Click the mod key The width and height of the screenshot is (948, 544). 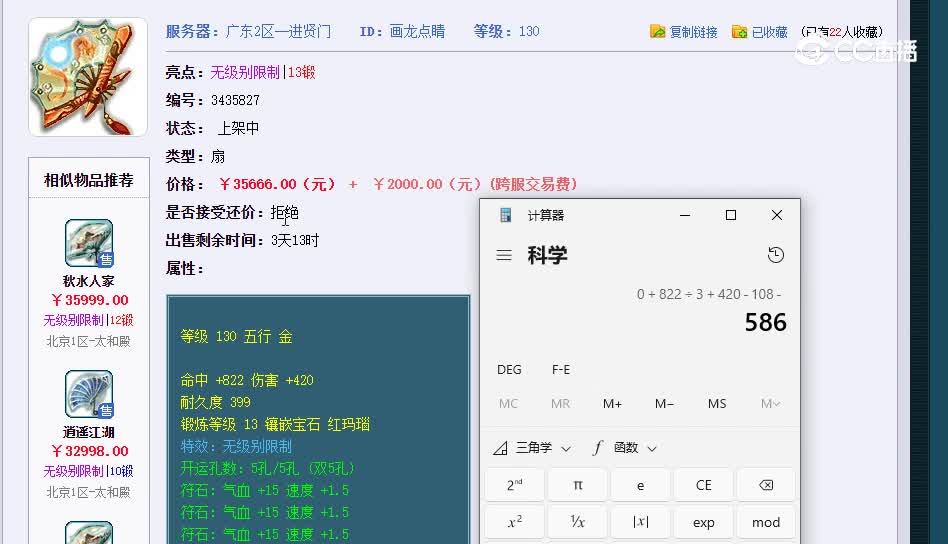click(766, 522)
